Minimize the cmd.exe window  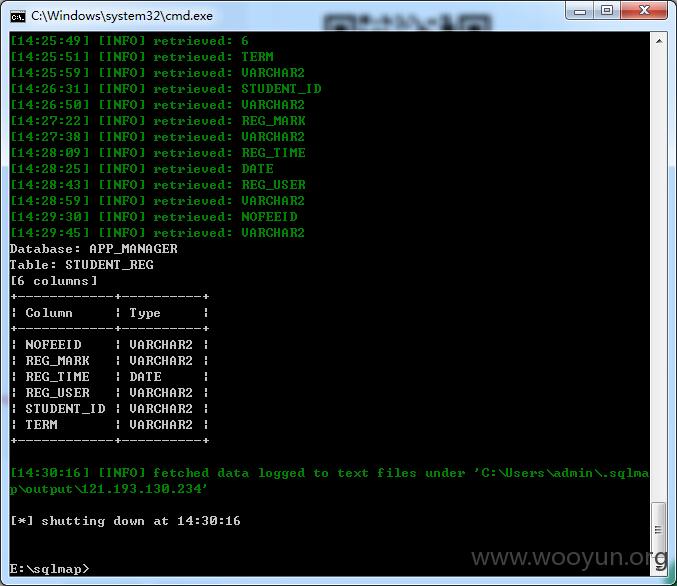coord(580,11)
